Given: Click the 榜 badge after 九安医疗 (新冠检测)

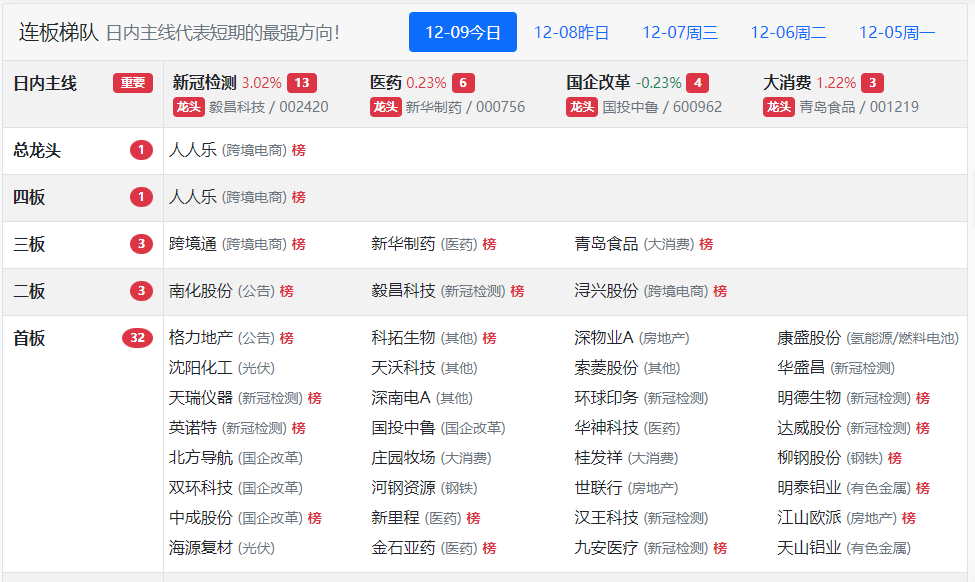Looking at the screenshot, I should pos(720,548).
